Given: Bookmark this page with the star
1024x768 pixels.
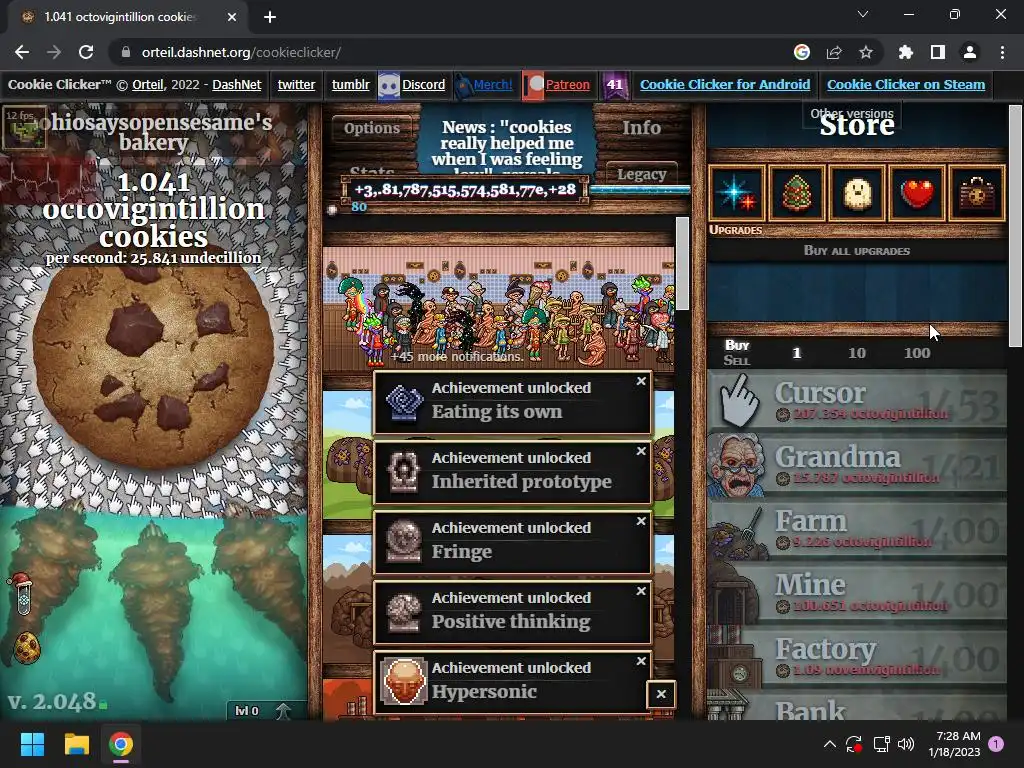Looking at the screenshot, I should pos(866,52).
